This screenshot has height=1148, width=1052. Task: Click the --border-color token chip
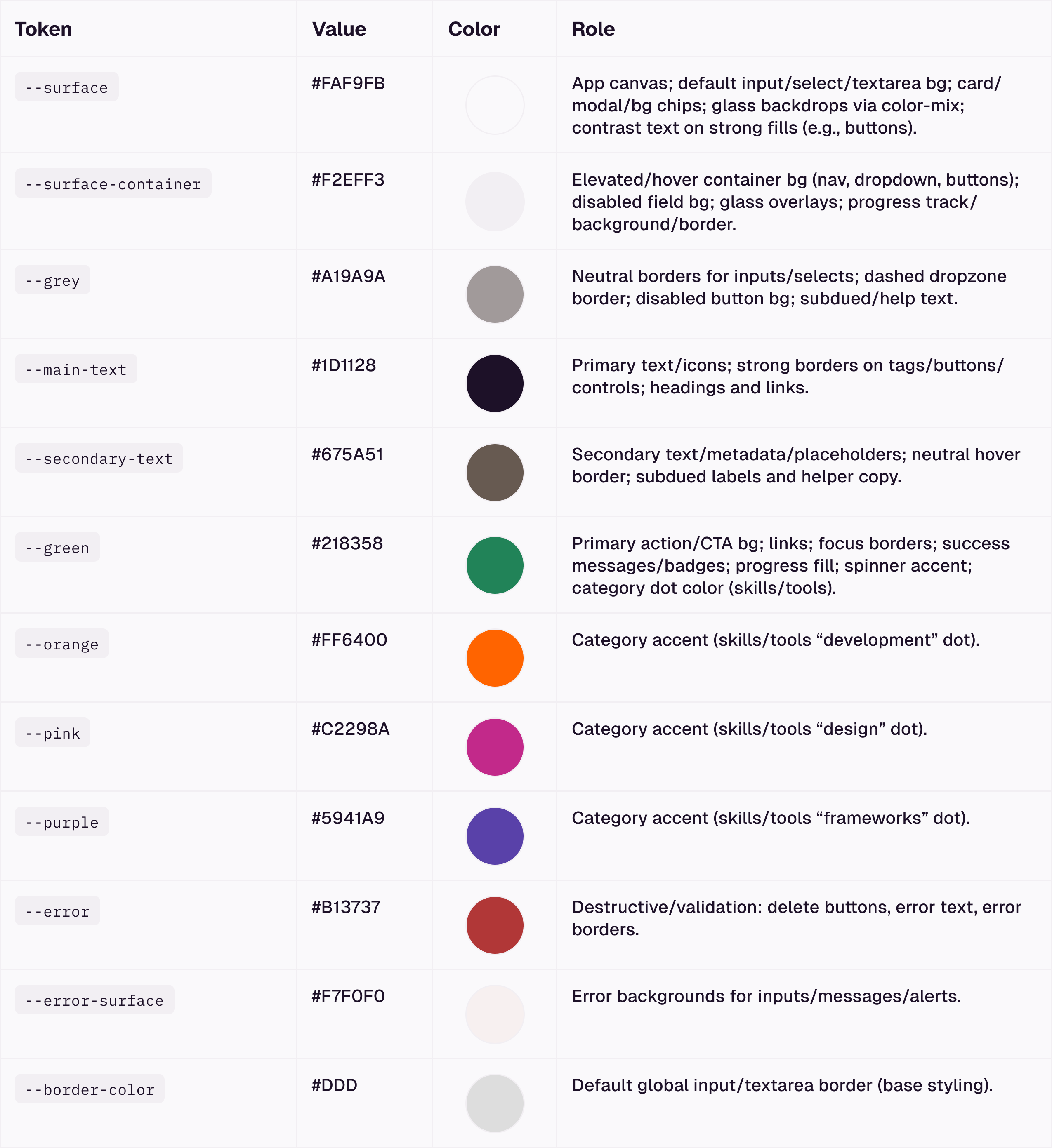90,1089
